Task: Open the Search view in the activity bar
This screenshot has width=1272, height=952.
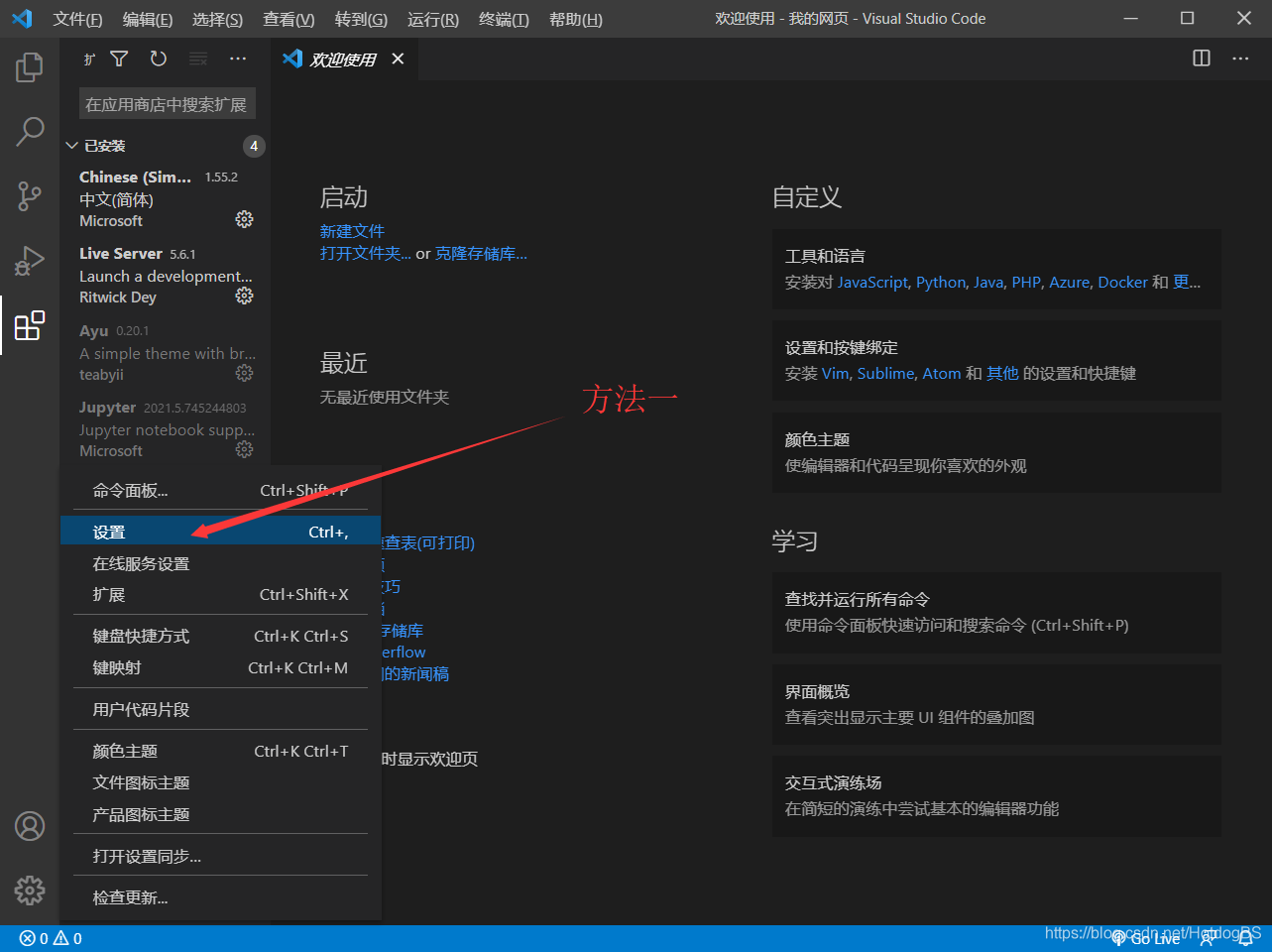Action: click(30, 131)
